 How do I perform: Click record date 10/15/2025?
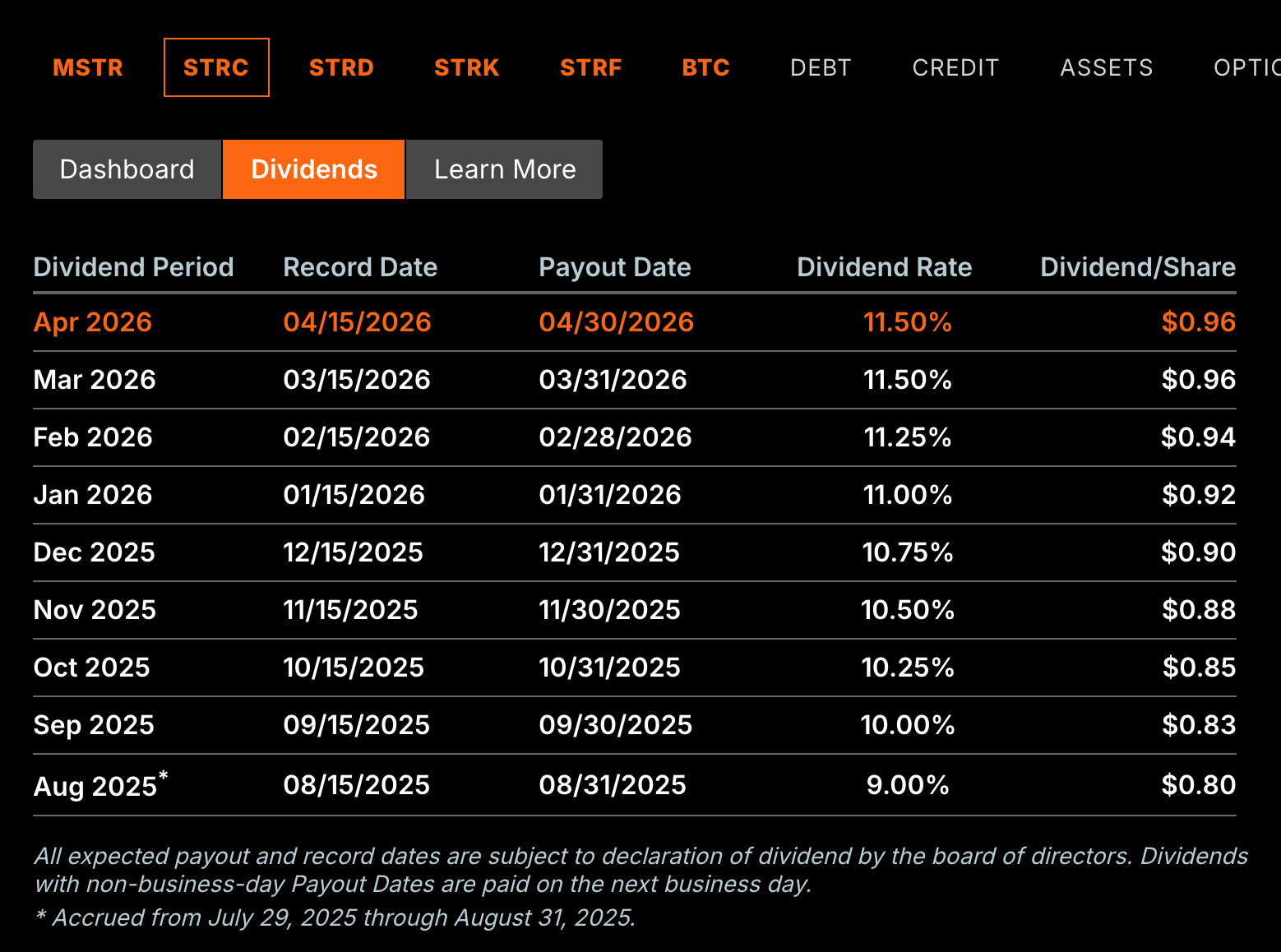click(354, 668)
